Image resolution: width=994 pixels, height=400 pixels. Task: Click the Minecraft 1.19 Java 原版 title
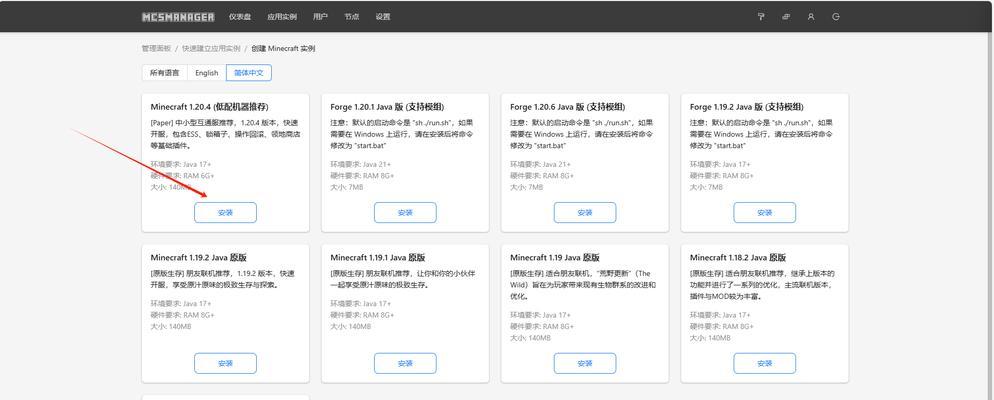click(555, 258)
